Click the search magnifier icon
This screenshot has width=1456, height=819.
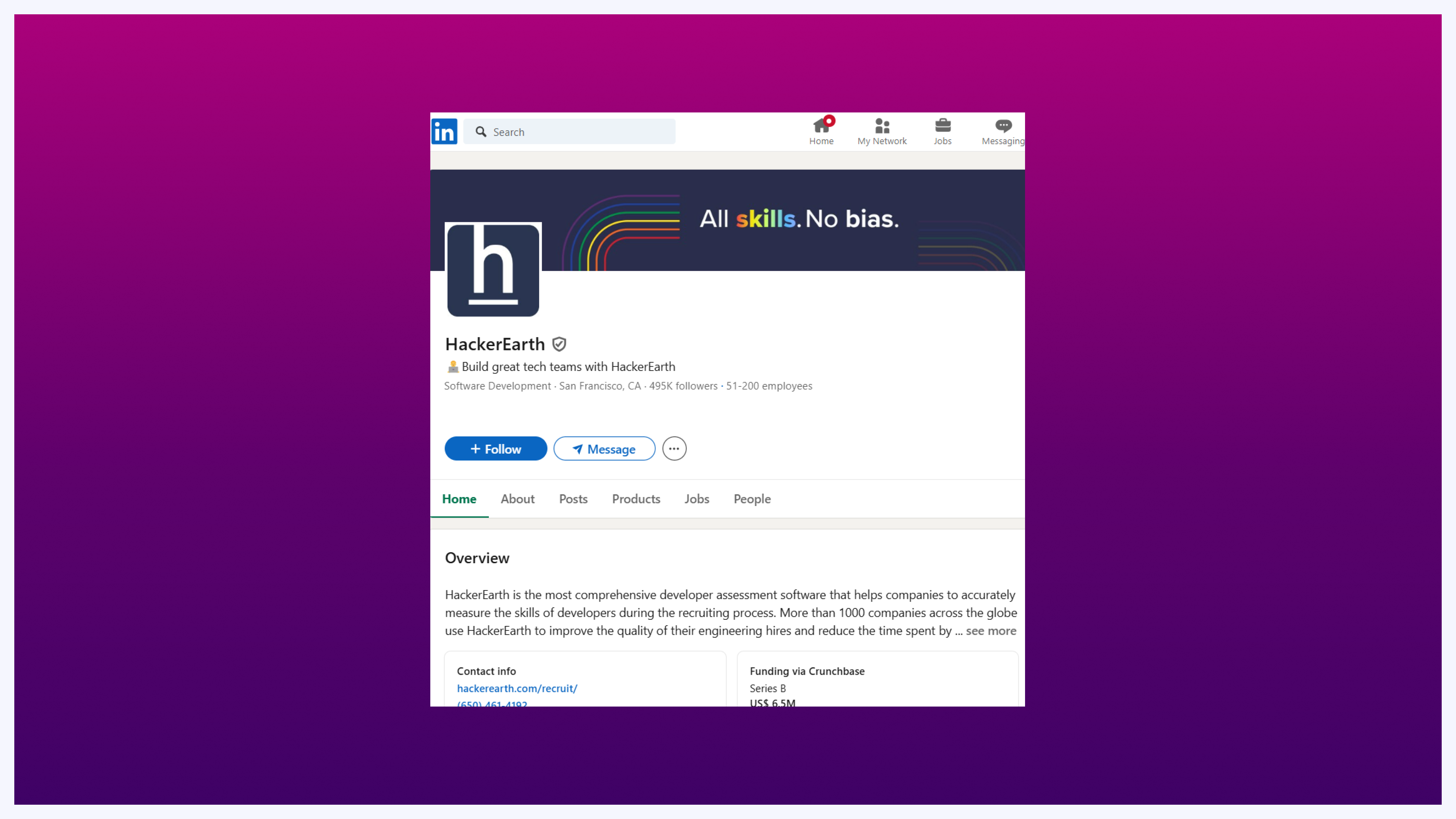point(481,132)
